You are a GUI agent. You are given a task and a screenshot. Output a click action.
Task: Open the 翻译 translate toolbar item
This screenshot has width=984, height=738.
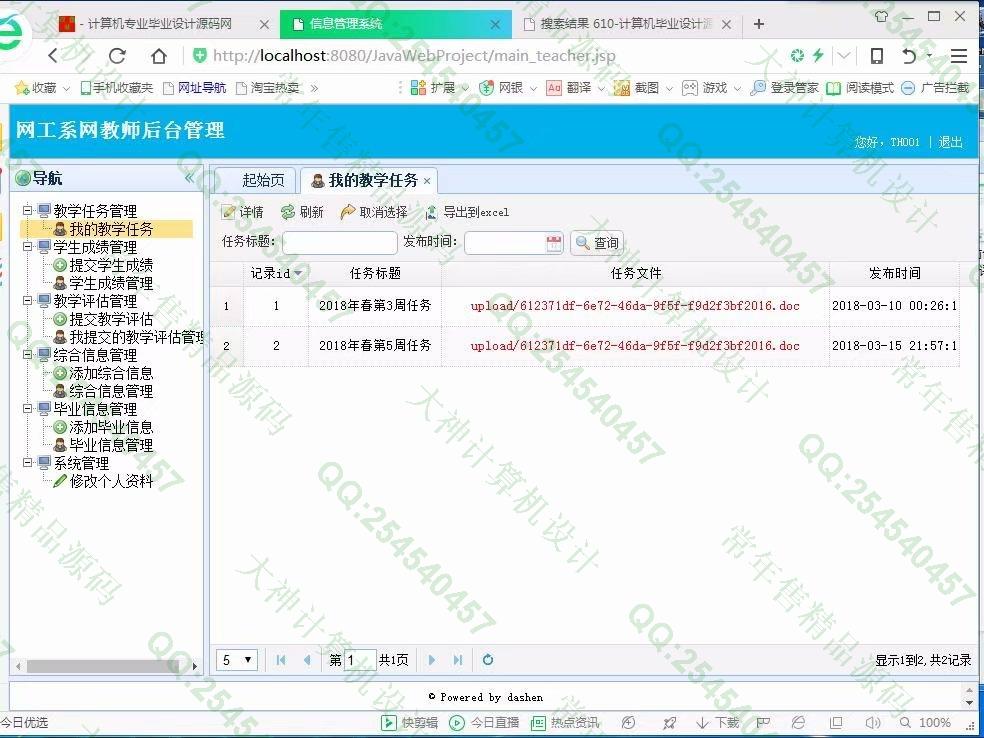[575, 88]
